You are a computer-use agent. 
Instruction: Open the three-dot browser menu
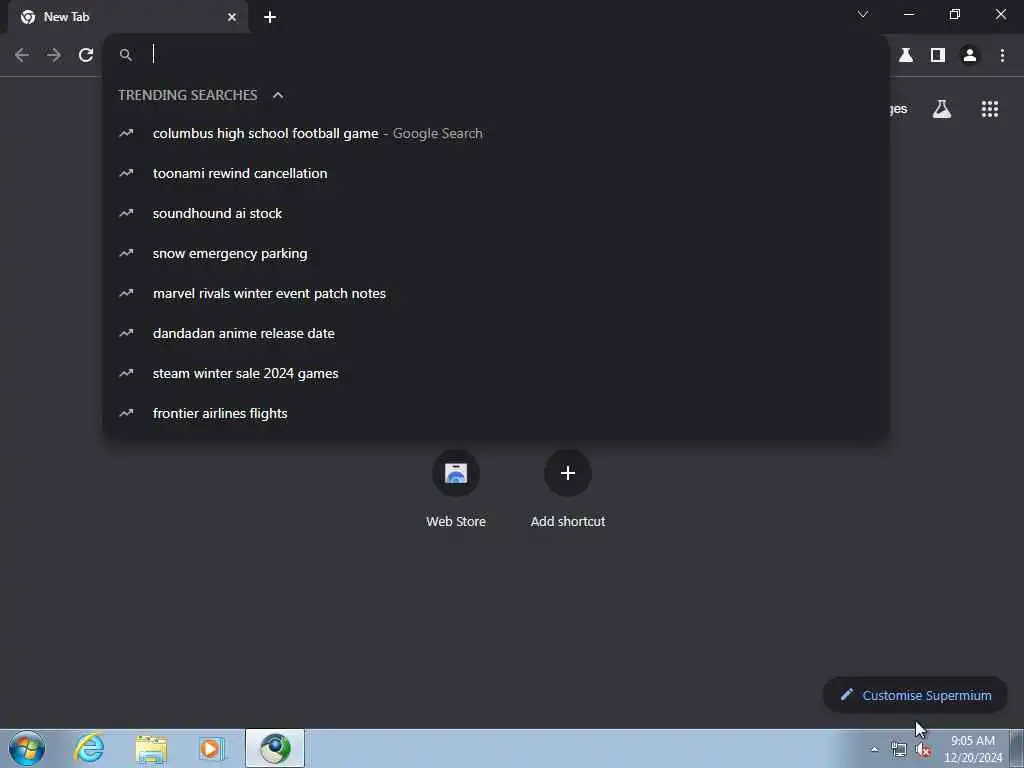click(1002, 56)
